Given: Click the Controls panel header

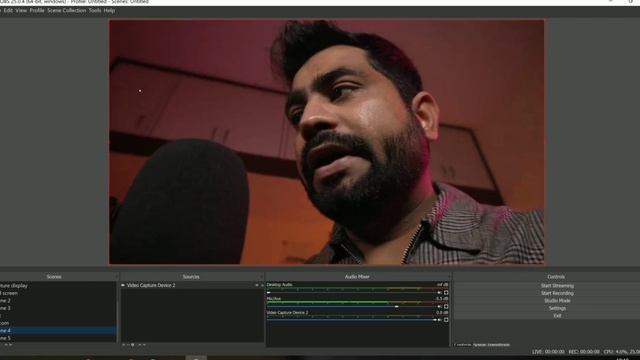Looking at the screenshot, I should click(x=556, y=277).
